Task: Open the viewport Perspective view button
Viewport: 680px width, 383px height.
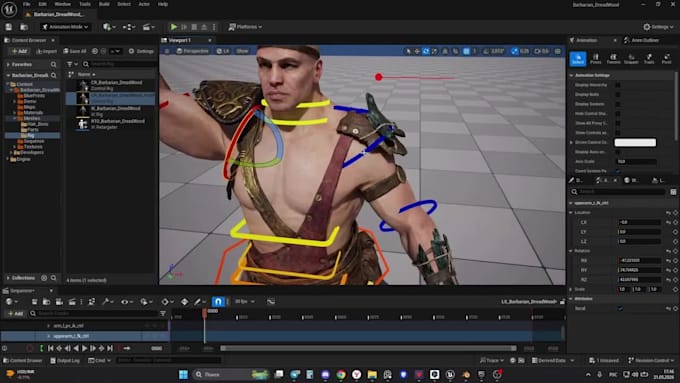Action: (x=193, y=51)
